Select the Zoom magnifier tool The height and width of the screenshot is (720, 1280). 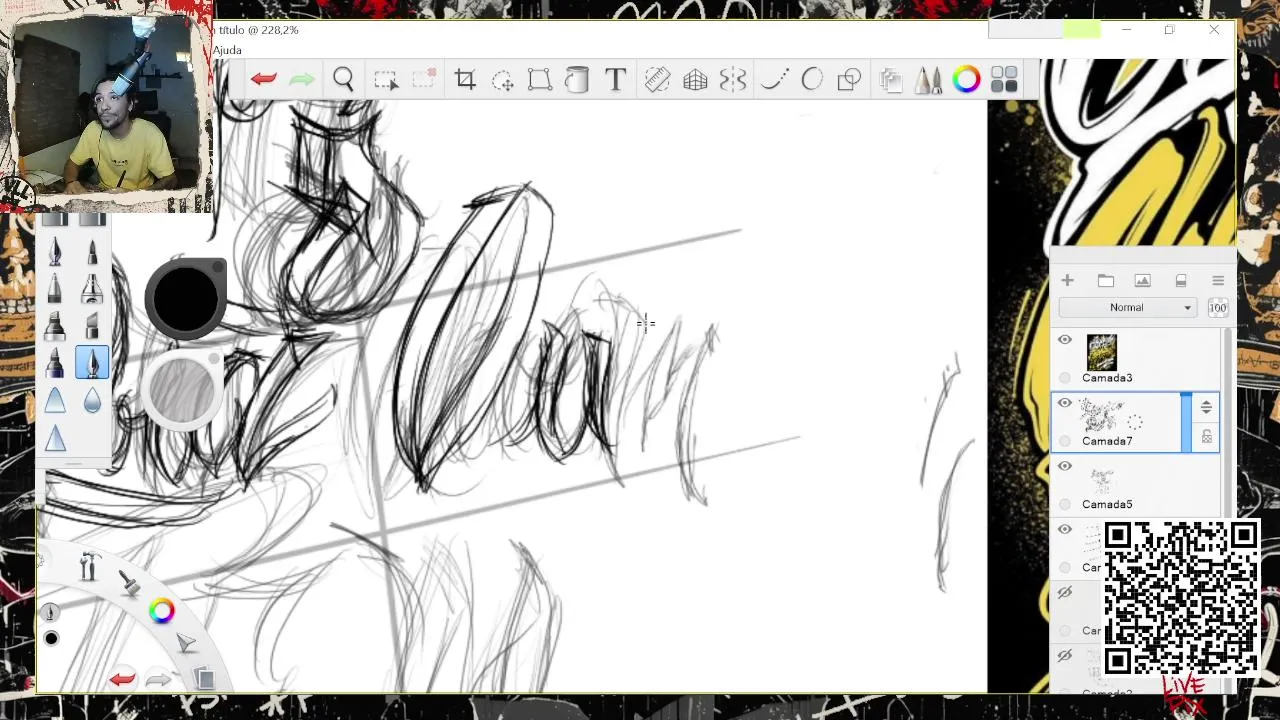click(343, 79)
